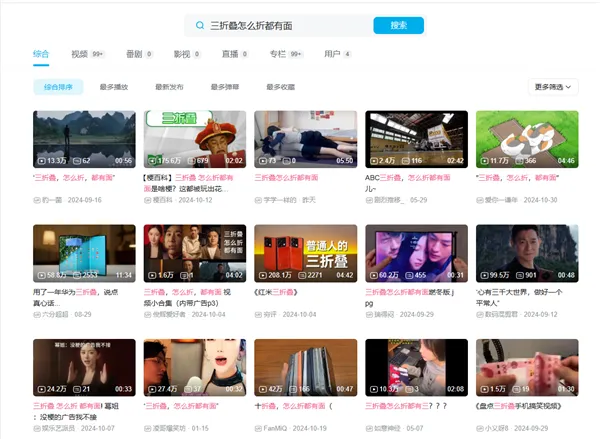This screenshot has height=439, width=600.
Task: Select 最新发布 sort option
Action: coord(169,87)
